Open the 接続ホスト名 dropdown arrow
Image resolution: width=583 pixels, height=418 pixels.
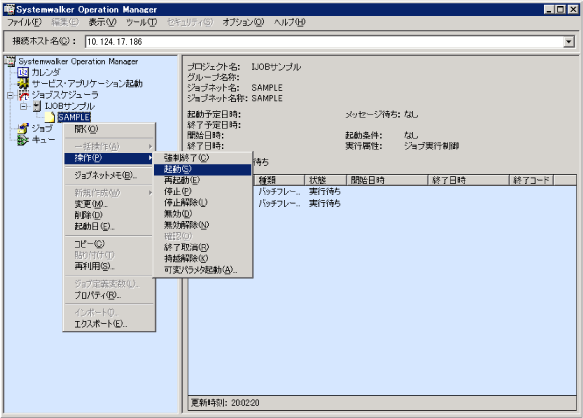click(x=568, y=42)
